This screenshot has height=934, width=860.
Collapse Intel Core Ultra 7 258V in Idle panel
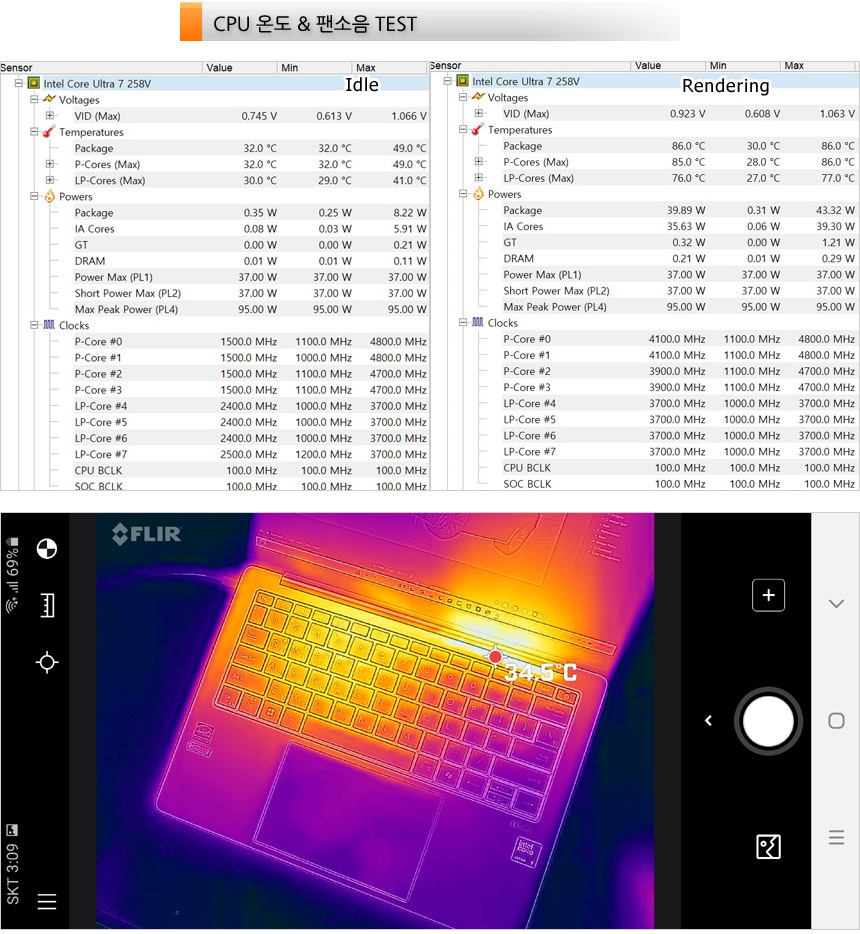19,84
